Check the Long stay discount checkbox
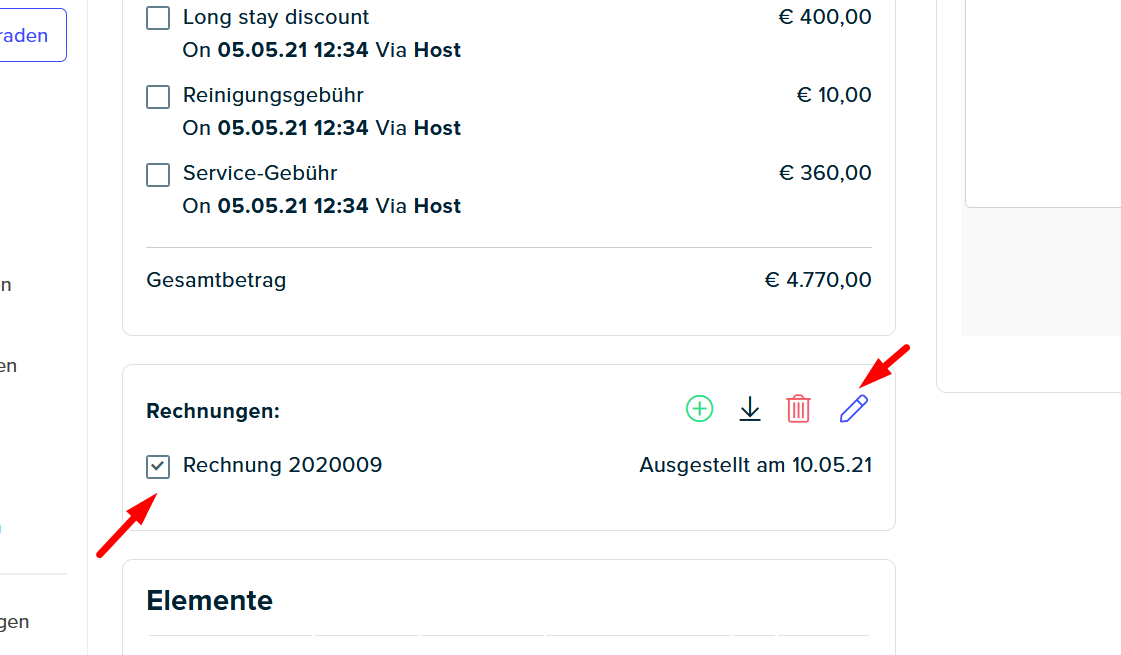1121x655 pixels. [x=158, y=18]
